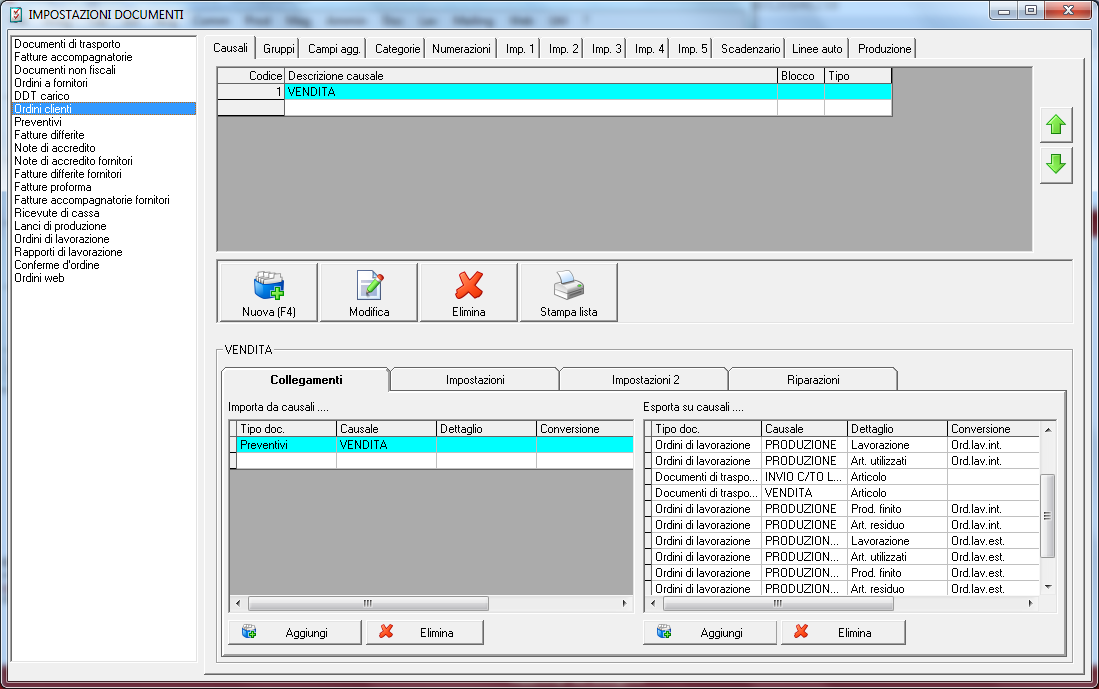The height and width of the screenshot is (689, 1099).
Task: Select Conferme d'ordine in the list
Action: [x=57, y=264]
